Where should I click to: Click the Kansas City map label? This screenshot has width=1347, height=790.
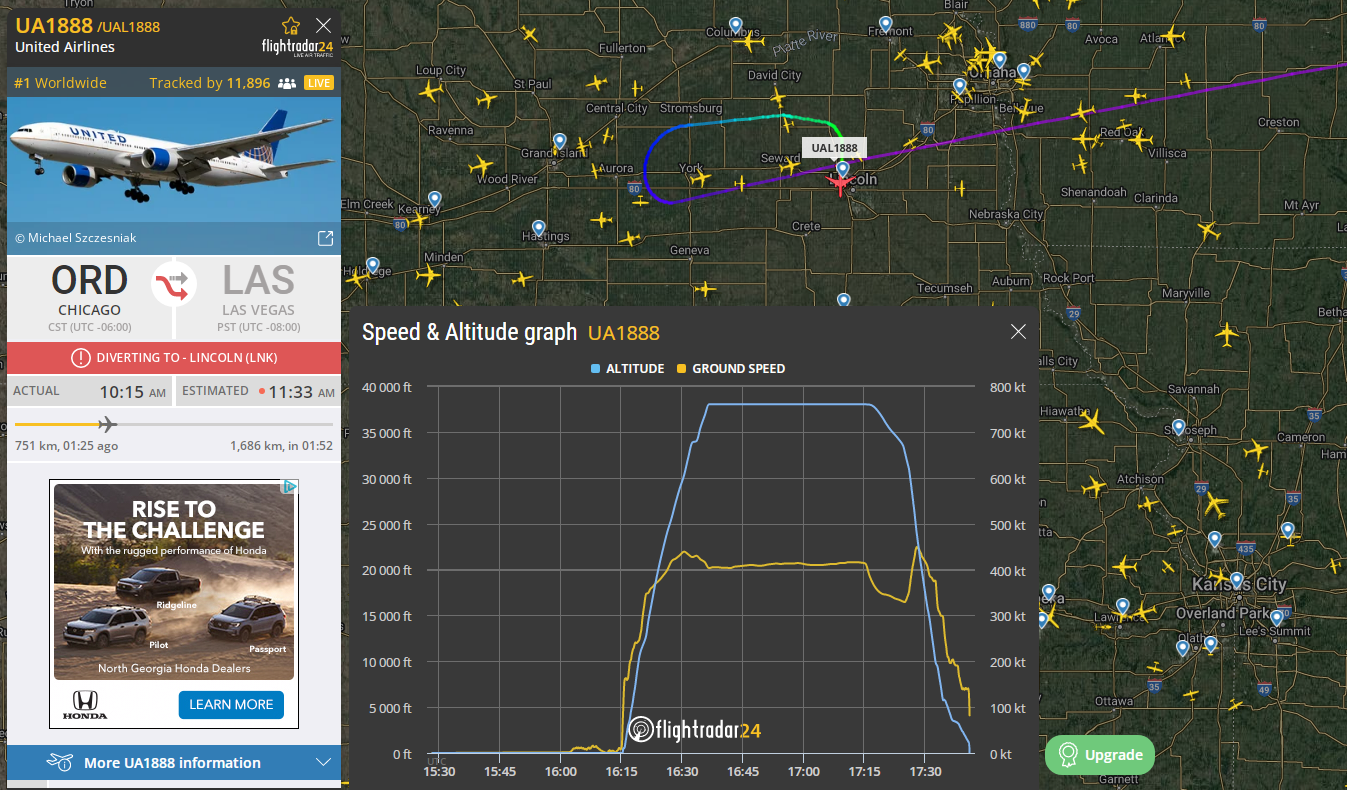coord(1238,584)
